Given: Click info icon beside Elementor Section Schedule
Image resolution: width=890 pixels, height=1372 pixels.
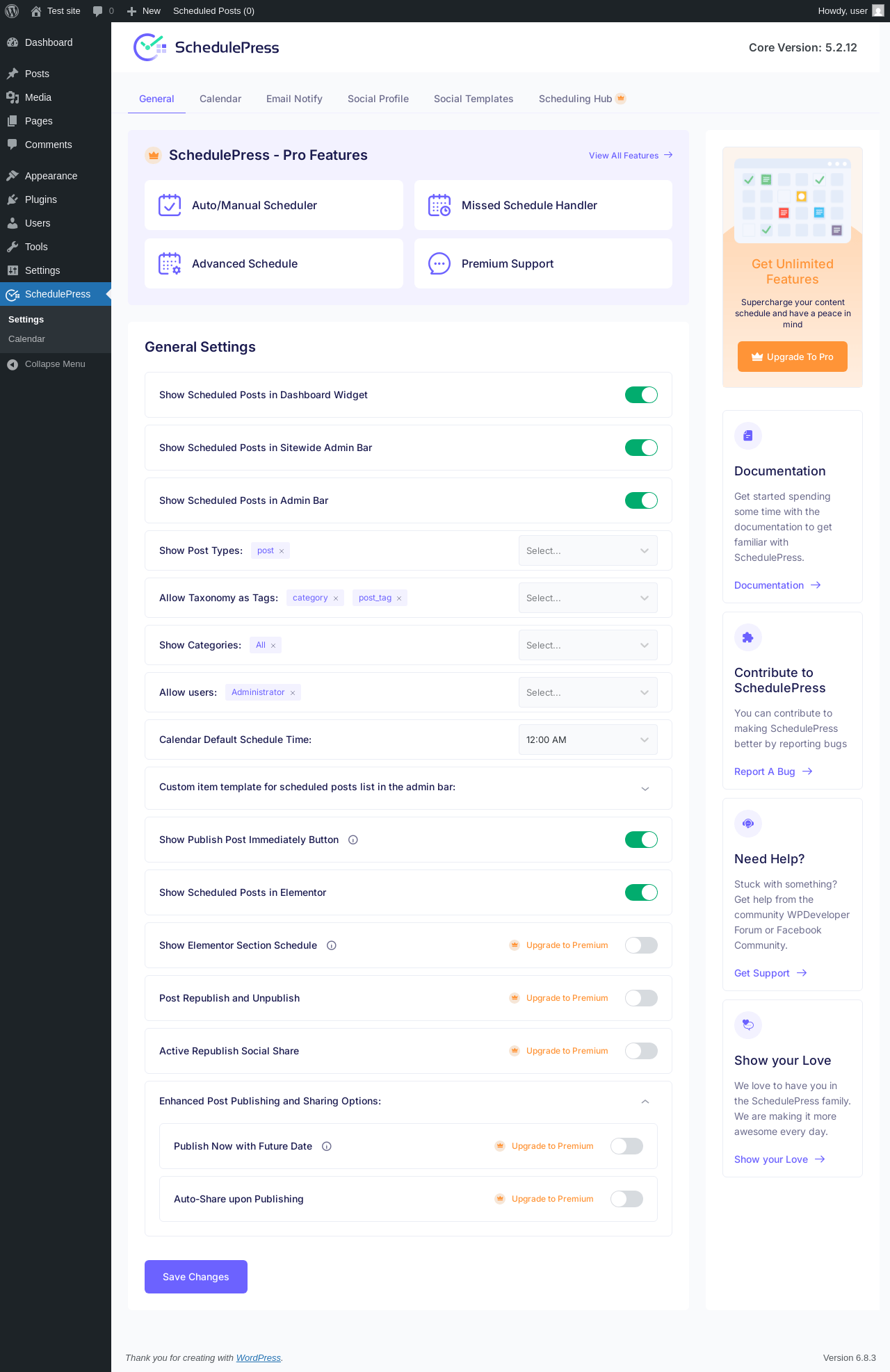Looking at the screenshot, I should (332, 945).
